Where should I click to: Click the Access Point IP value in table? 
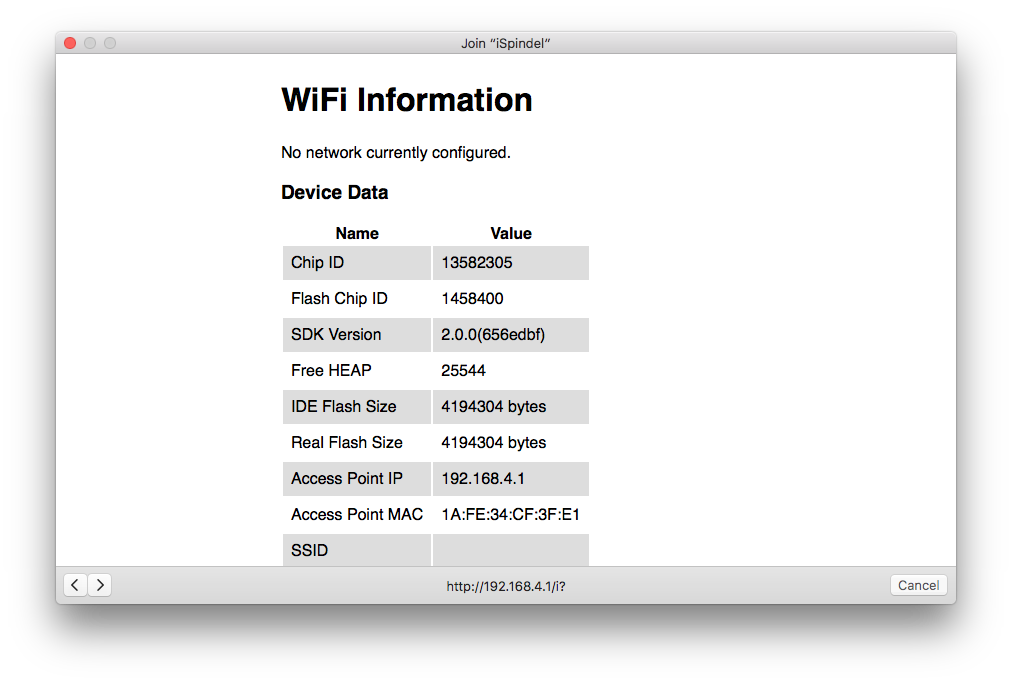click(x=482, y=479)
